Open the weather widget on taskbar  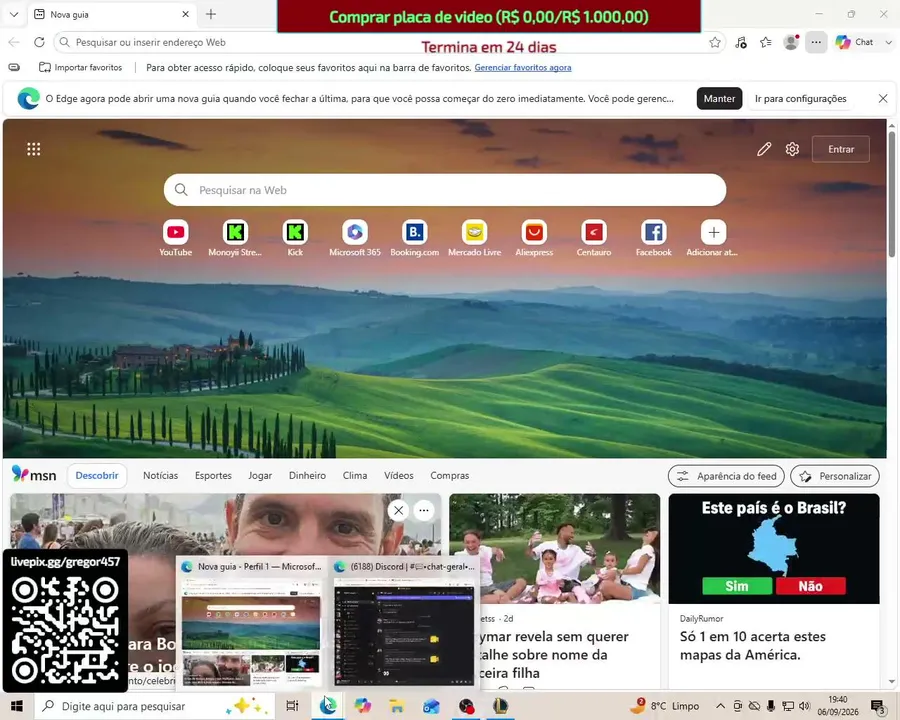tap(664, 706)
